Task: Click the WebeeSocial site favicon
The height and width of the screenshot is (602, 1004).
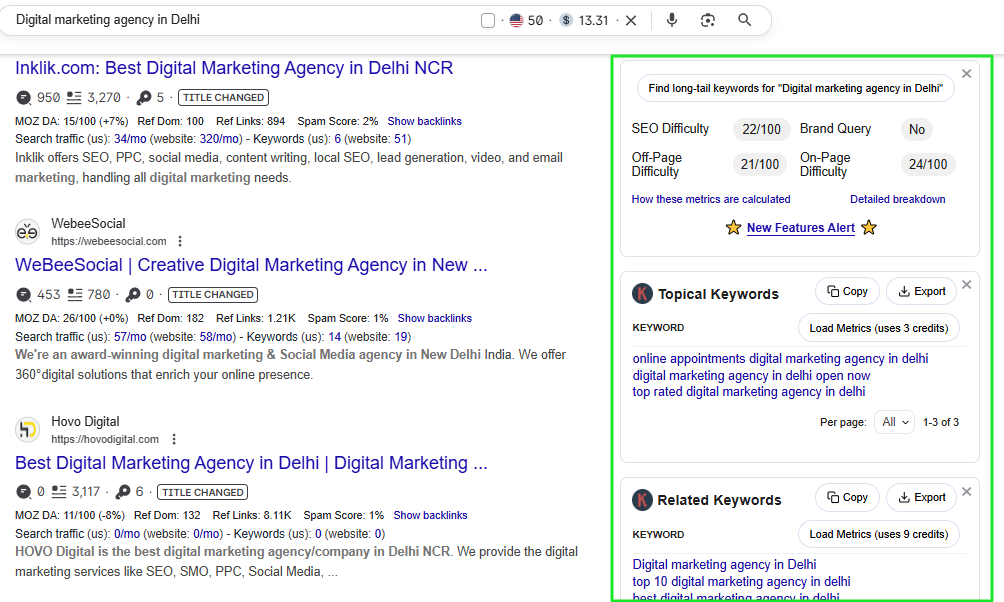Action: tap(28, 232)
